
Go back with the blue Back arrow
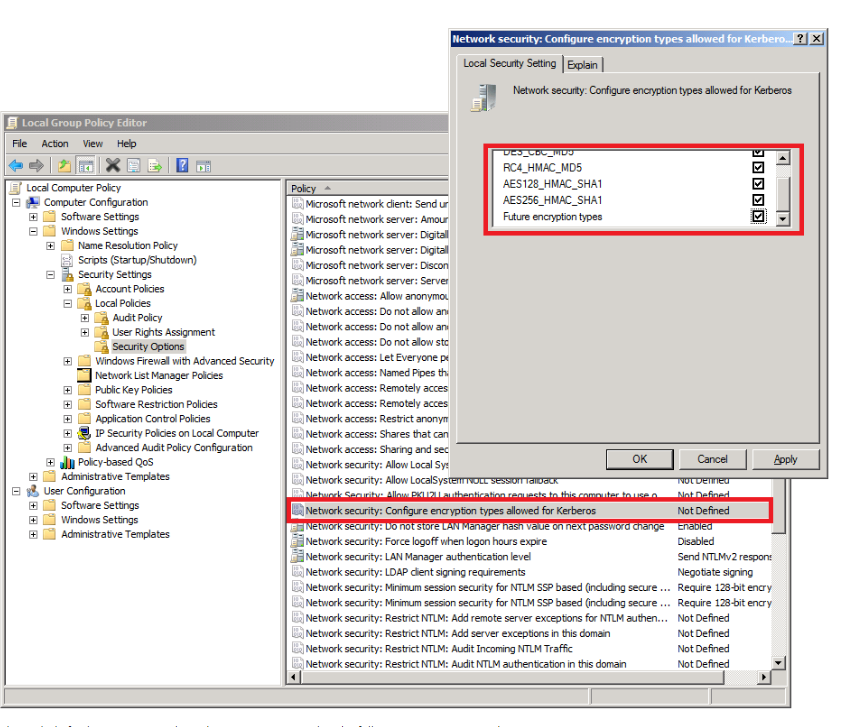point(16,166)
